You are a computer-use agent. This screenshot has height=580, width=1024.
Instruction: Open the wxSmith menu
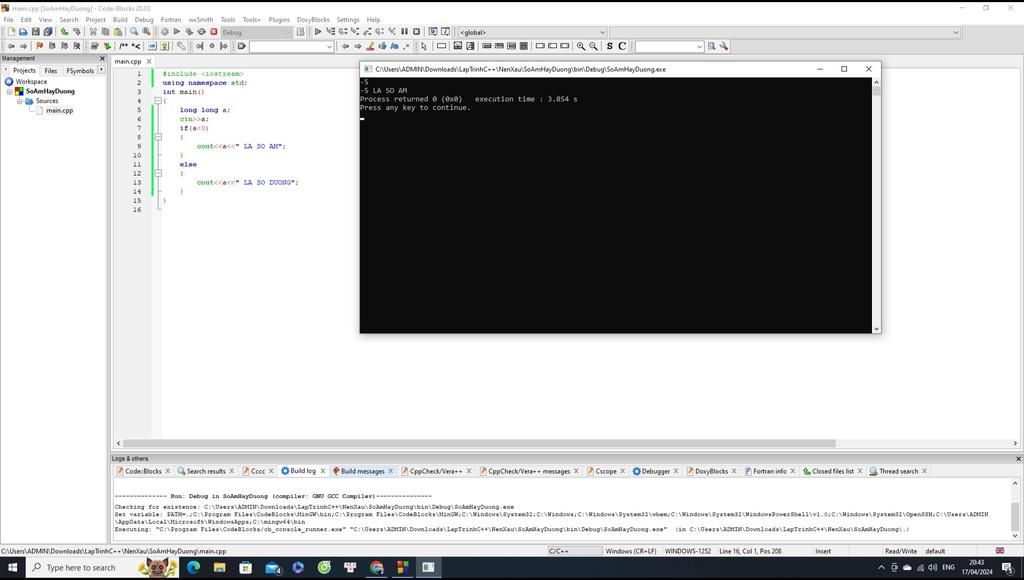click(200, 20)
